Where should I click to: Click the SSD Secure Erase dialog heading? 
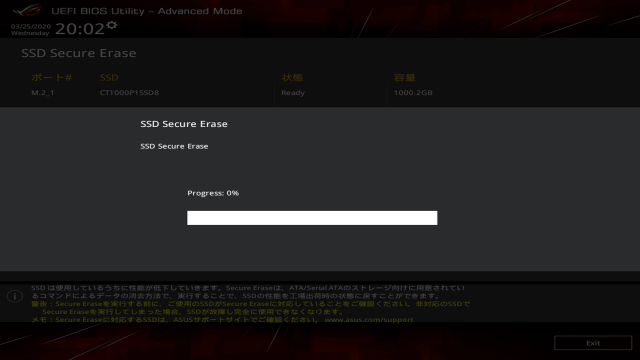[x=184, y=124]
